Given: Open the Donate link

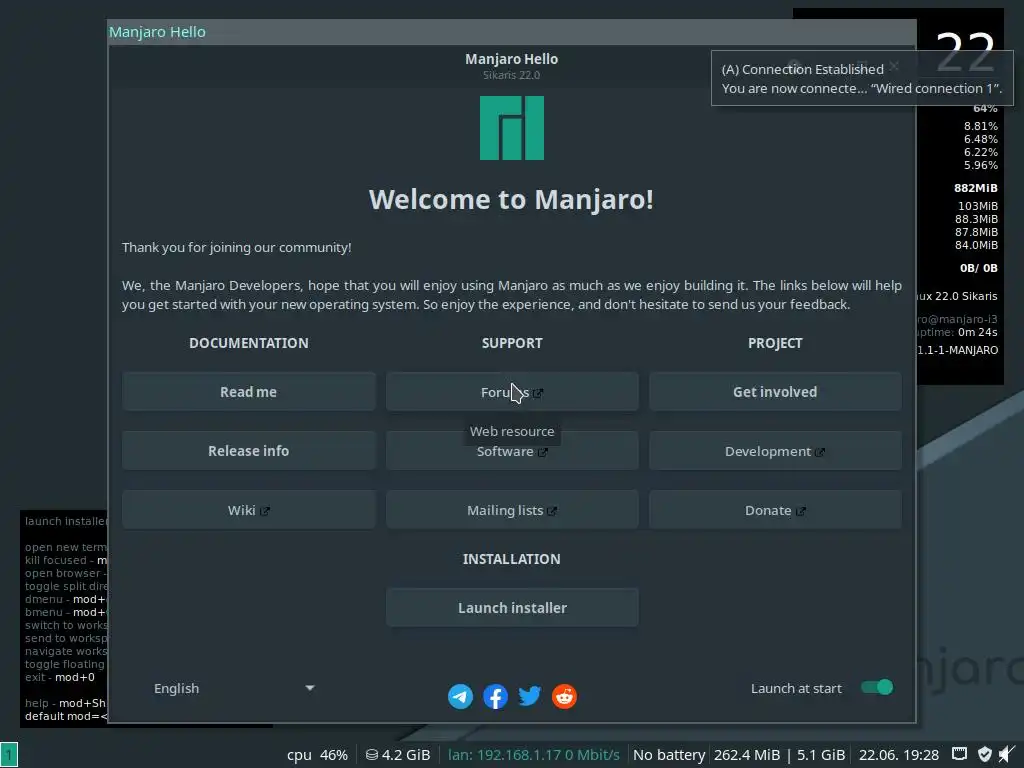Looking at the screenshot, I should [775, 510].
